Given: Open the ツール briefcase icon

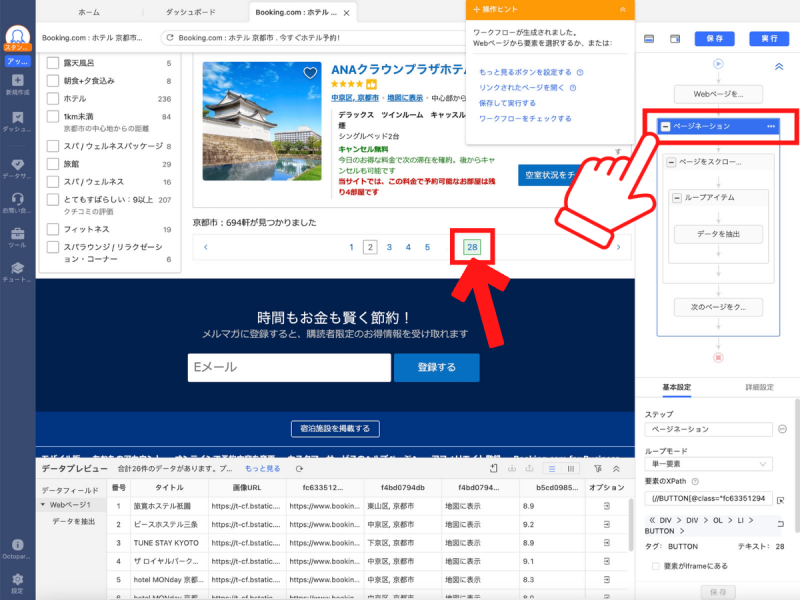Looking at the screenshot, I should [x=17, y=233].
